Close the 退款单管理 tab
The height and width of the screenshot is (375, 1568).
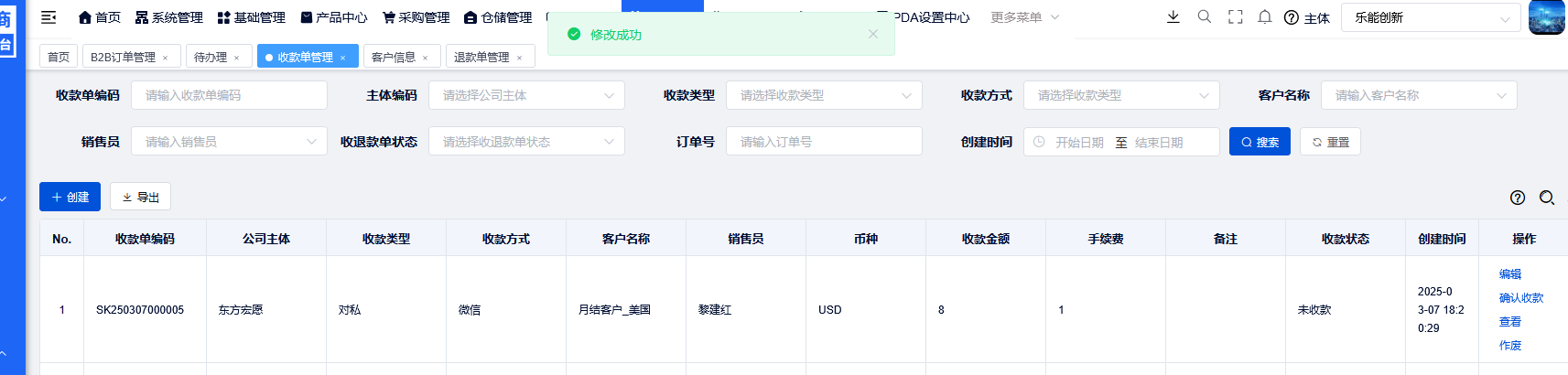[519, 58]
